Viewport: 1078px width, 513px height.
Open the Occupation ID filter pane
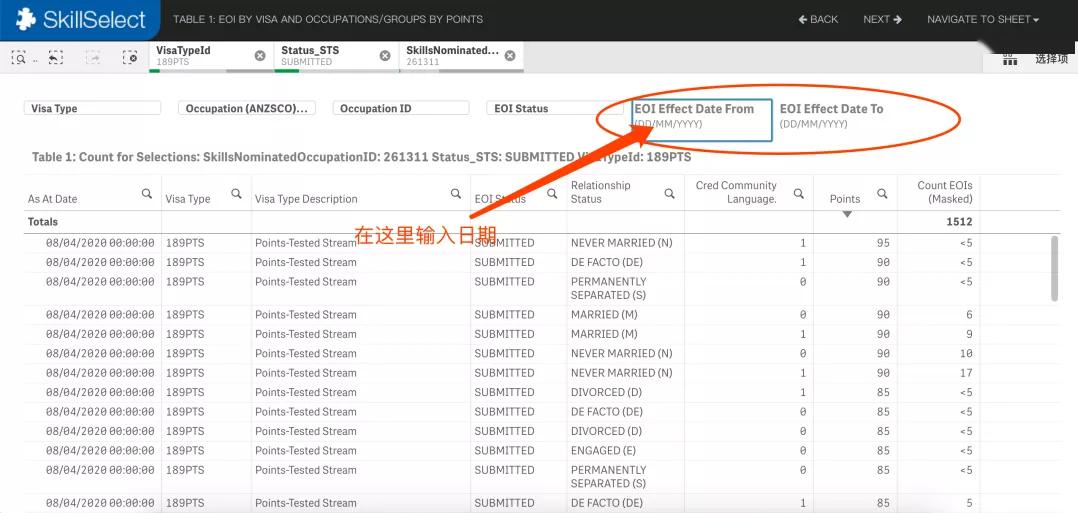click(401, 108)
